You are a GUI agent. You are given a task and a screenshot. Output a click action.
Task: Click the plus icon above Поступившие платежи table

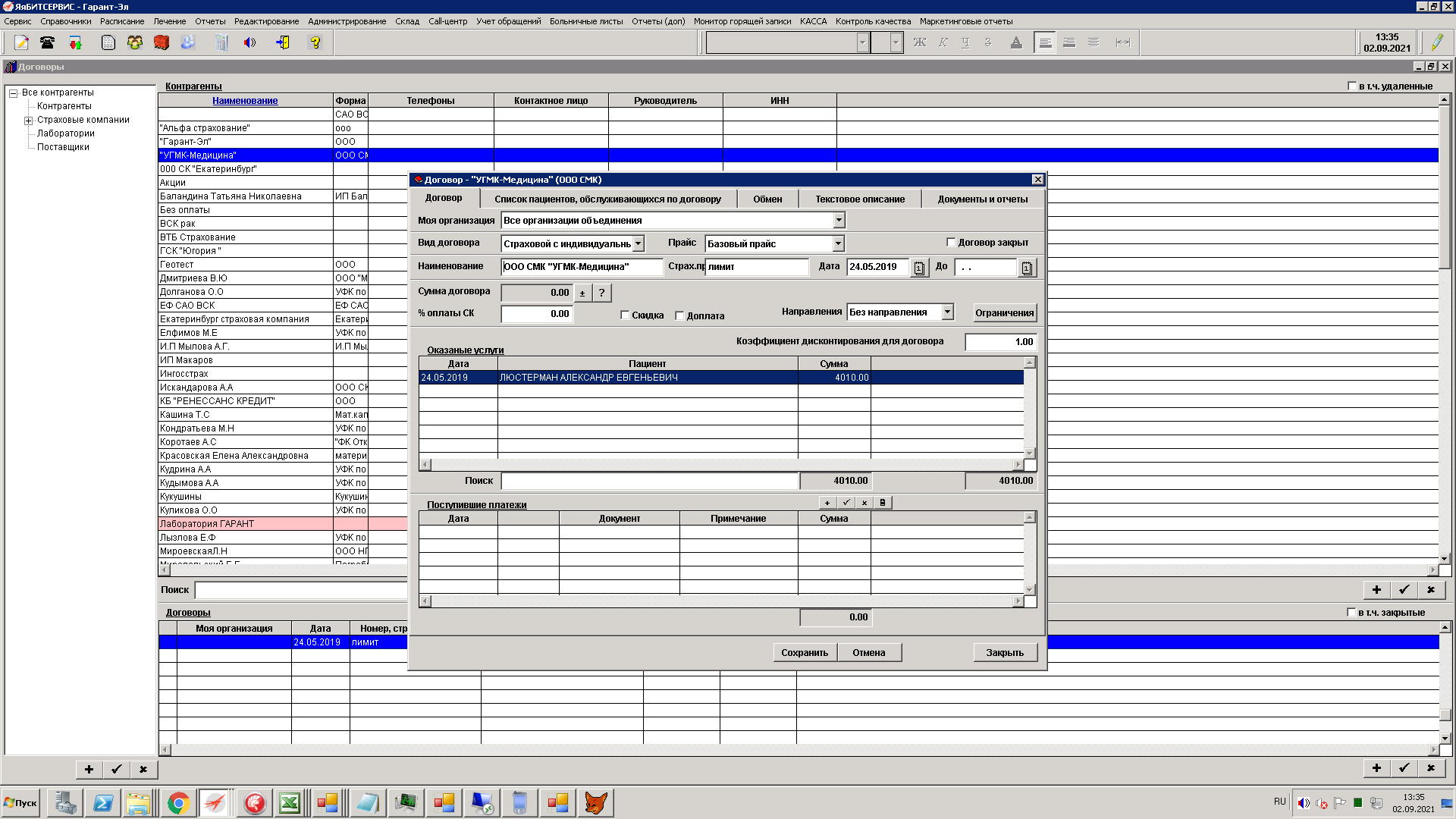pos(827,503)
